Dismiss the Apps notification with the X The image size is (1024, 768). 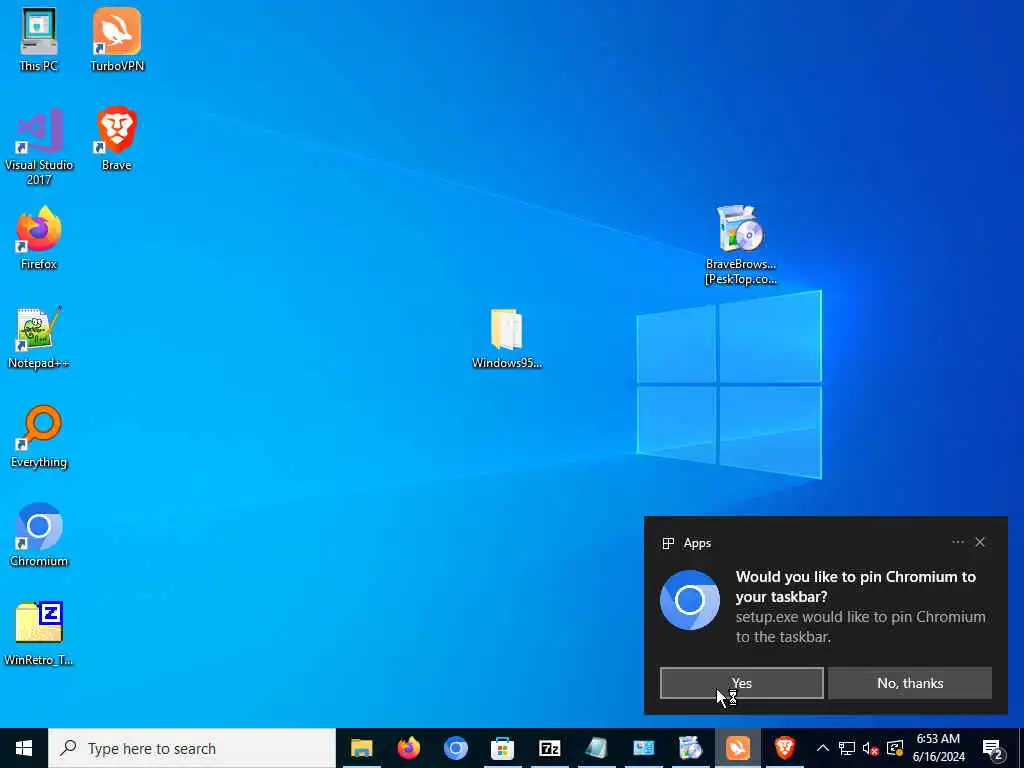click(980, 542)
